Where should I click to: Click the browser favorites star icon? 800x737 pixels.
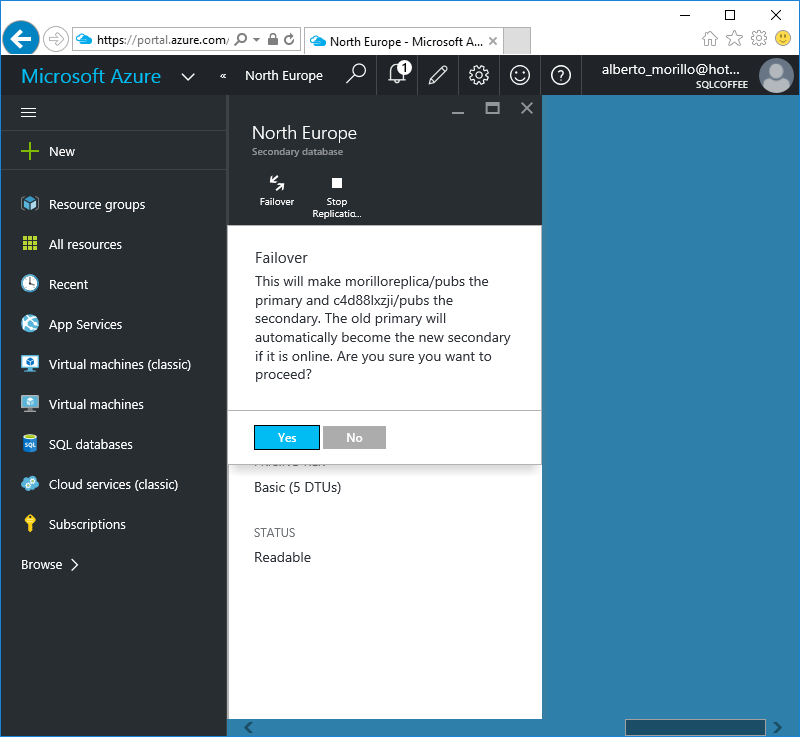734,38
